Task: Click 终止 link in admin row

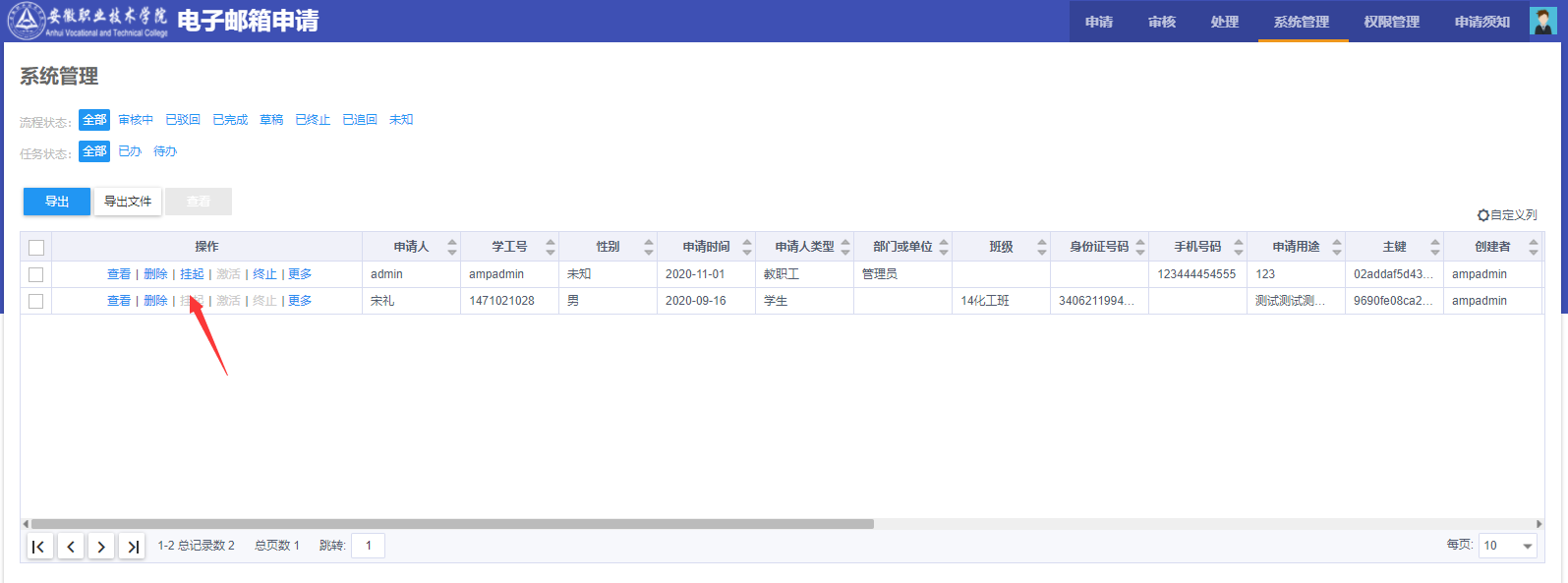Action: [x=264, y=274]
